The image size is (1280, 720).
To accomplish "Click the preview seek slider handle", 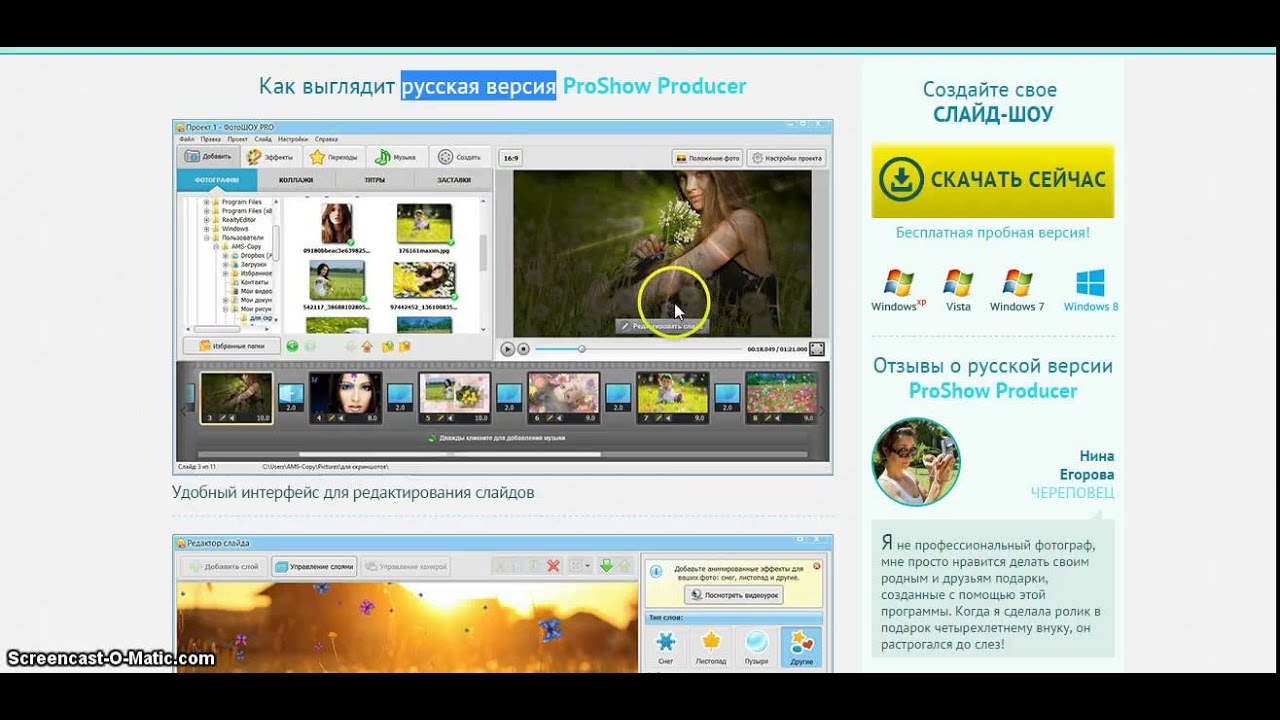I will coord(581,349).
